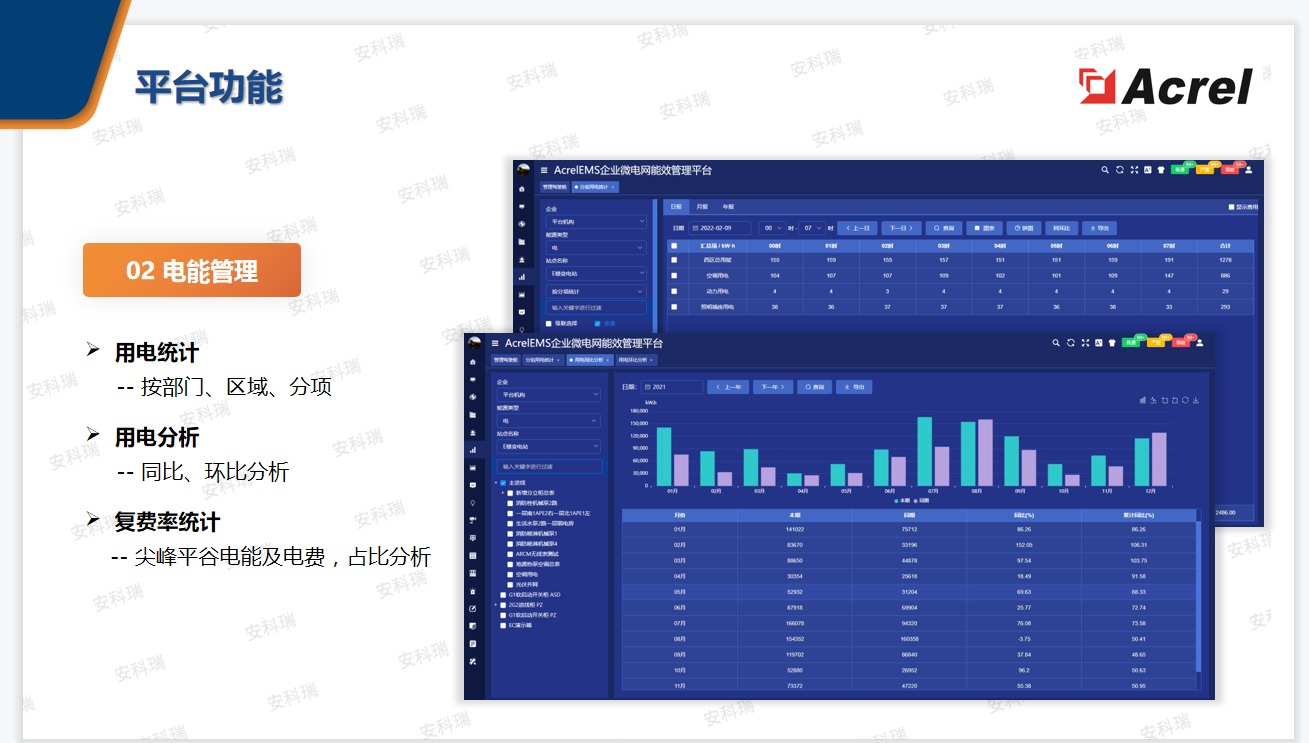Click the green 99+ notification badge in the front window
Image resolution: width=1309 pixels, height=743 pixels.
pyautogui.click(x=1140, y=337)
